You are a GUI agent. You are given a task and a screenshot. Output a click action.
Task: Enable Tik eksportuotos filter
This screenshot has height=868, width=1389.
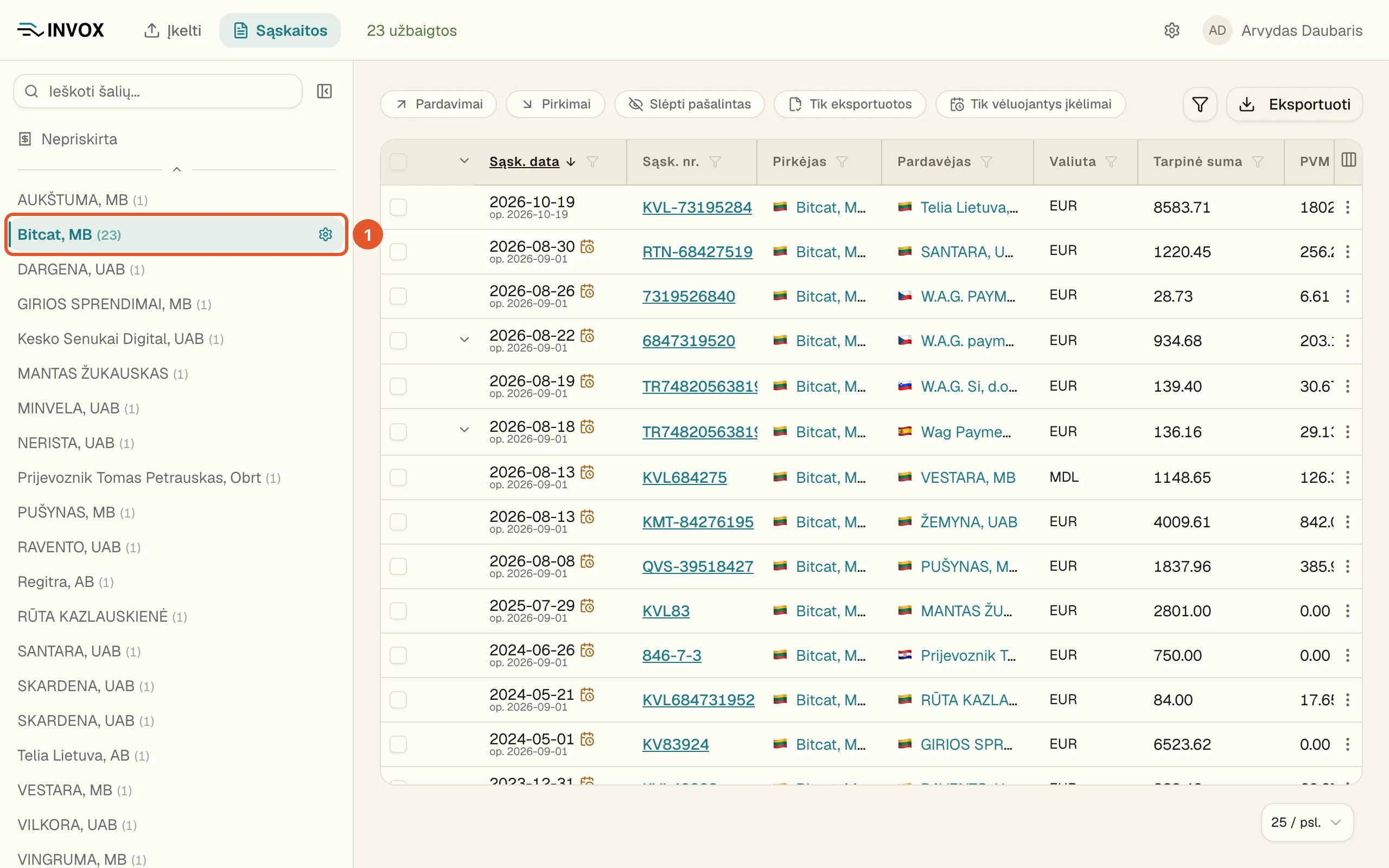[x=850, y=105]
